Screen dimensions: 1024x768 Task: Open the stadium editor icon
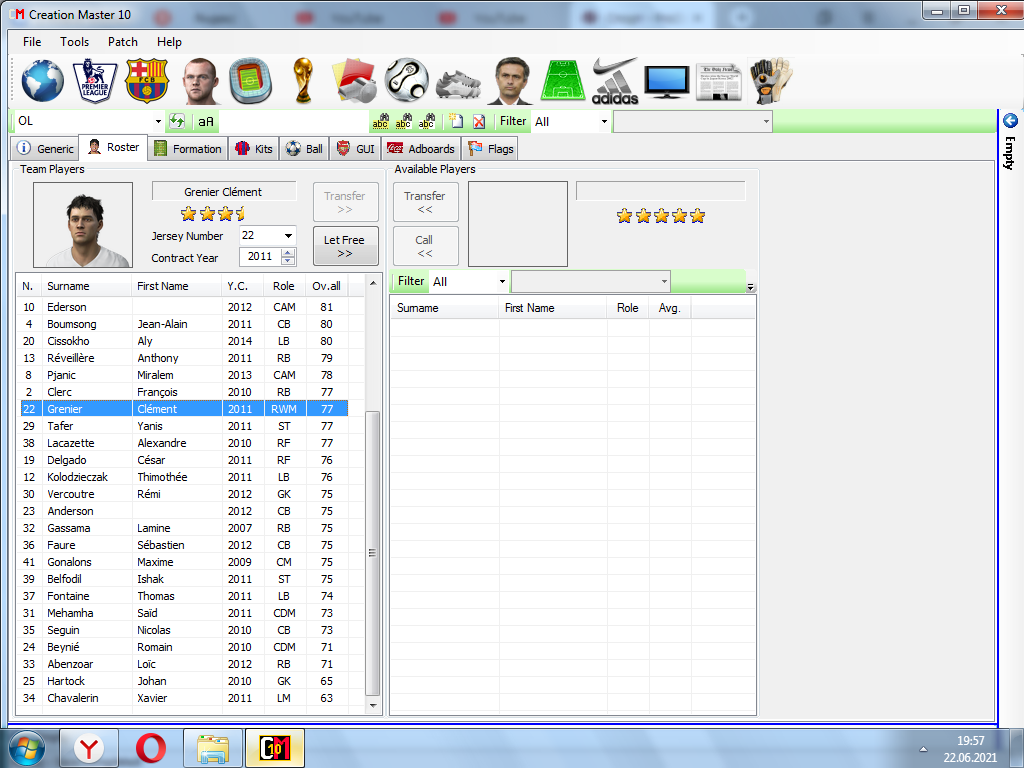click(x=250, y=81)
